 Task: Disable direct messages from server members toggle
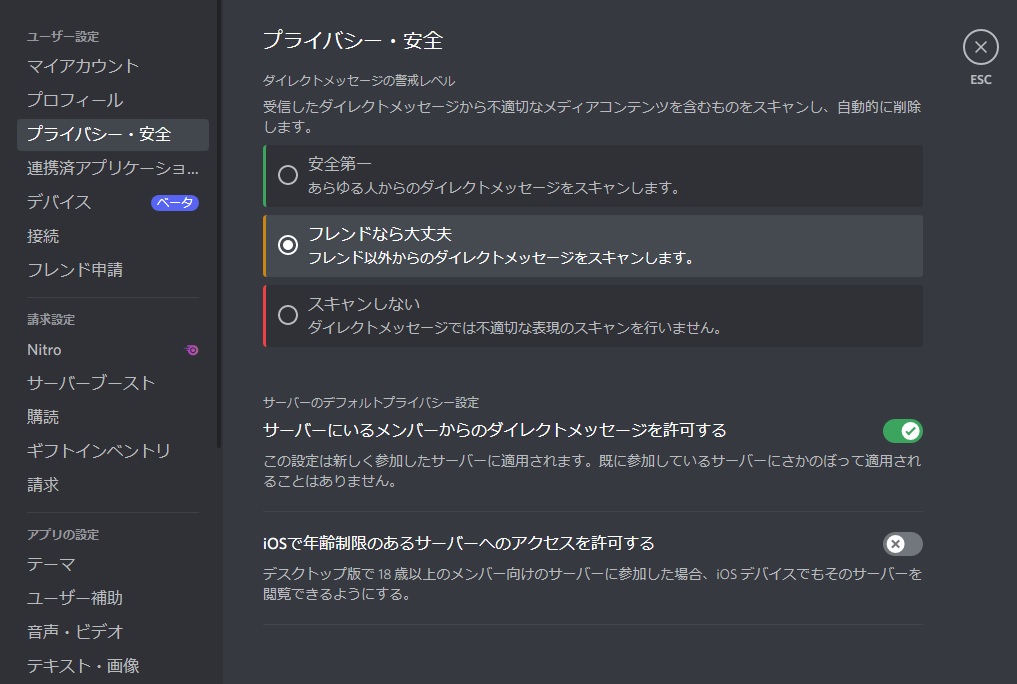[902, 431]
